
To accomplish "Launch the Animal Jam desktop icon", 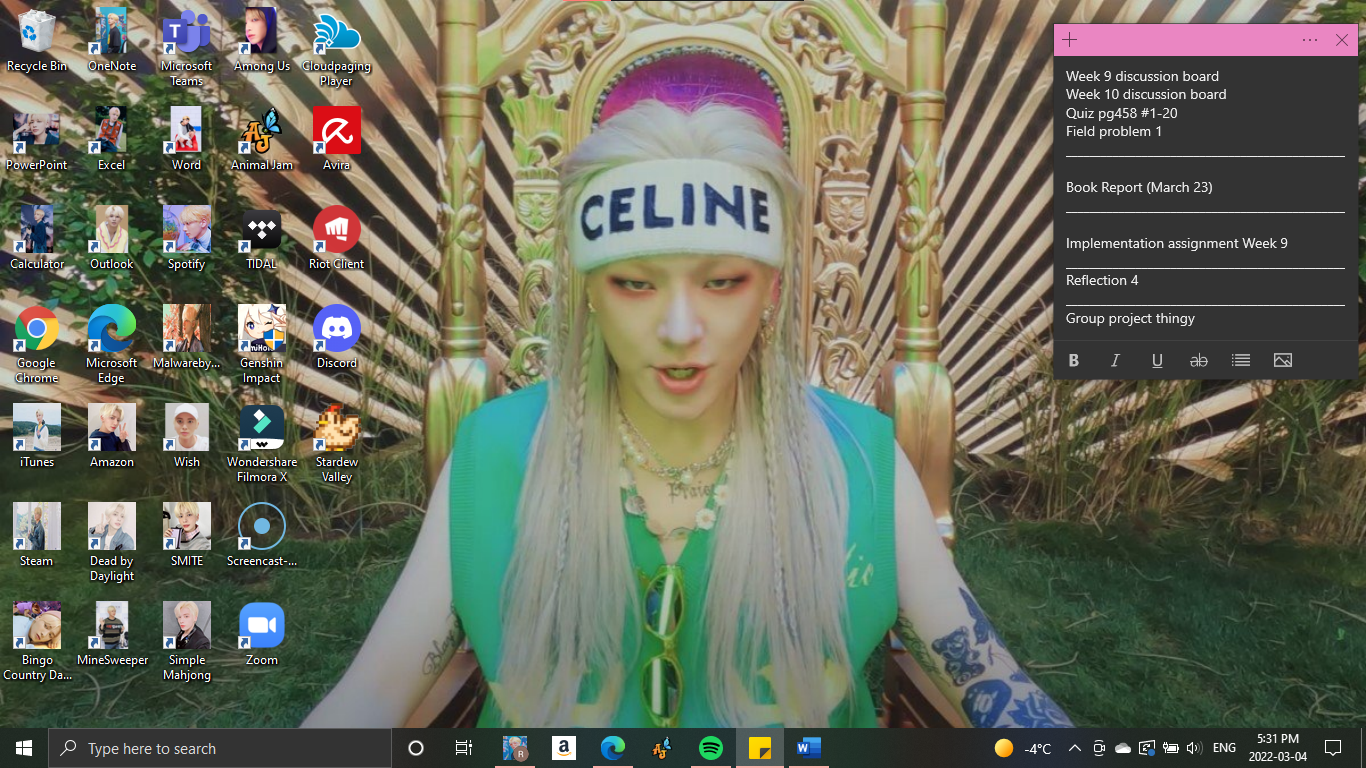I will tap(262, 139).
